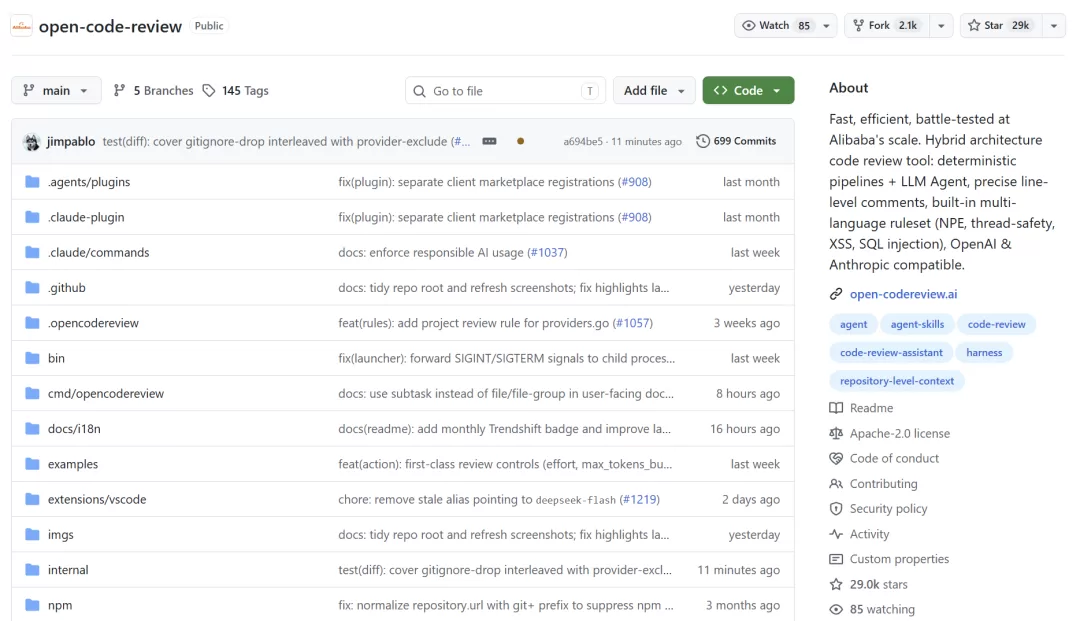
Task: Open the cmd/opencodereview folder
Action: pyautogui.click(x=106, y=394)
